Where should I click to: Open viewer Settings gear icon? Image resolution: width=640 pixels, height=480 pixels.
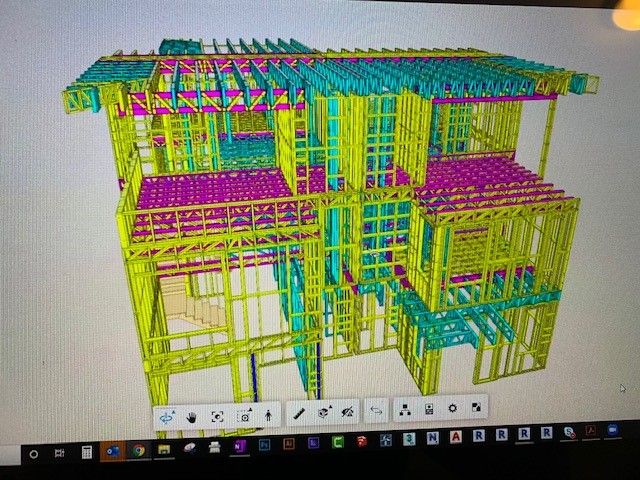453,408
